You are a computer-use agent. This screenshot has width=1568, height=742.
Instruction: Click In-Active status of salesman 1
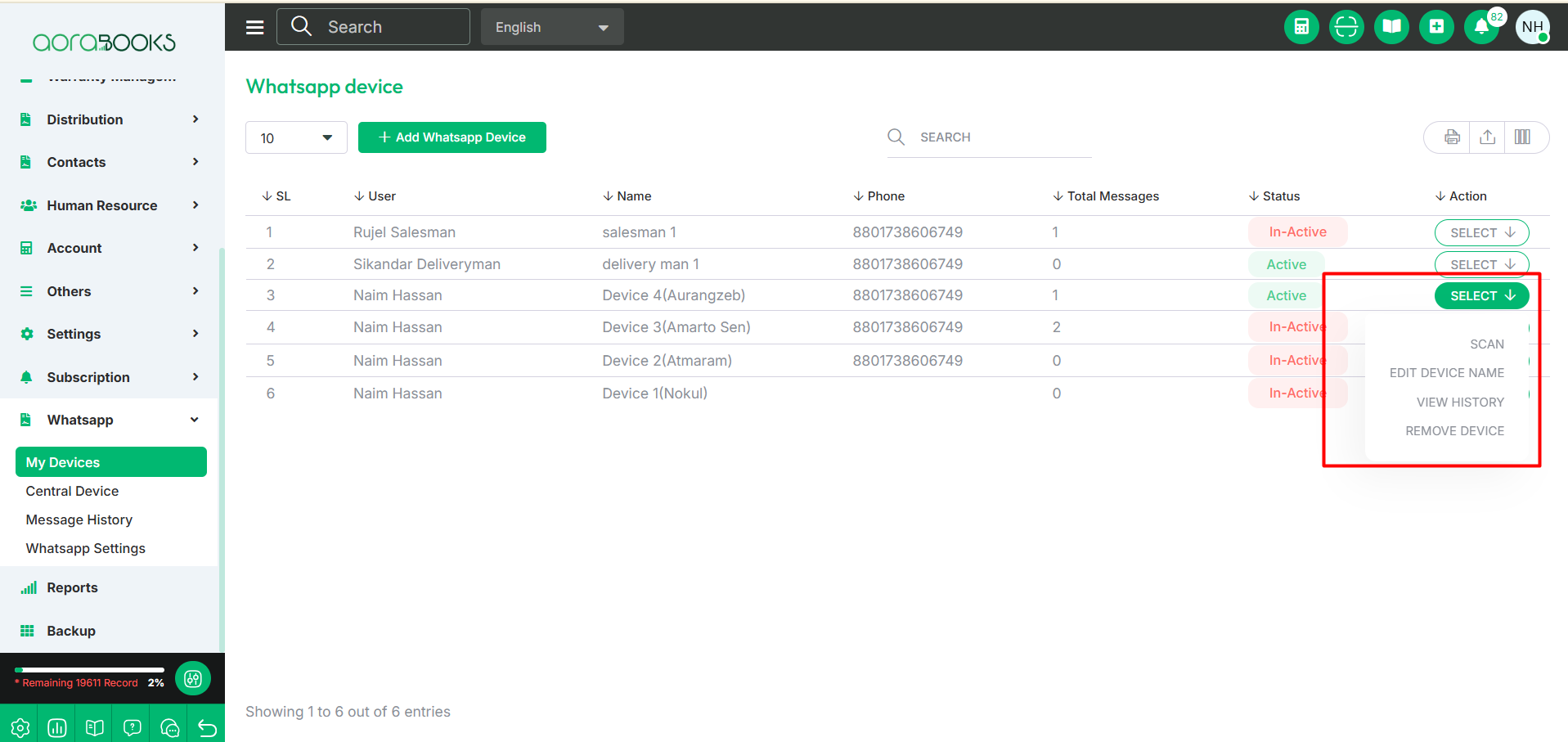(x=1297, y=232)
